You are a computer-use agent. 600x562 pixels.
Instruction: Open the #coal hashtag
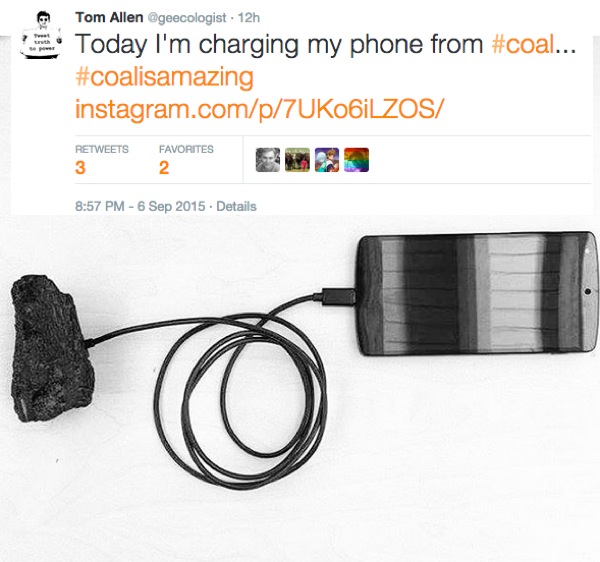pos(522,44)
